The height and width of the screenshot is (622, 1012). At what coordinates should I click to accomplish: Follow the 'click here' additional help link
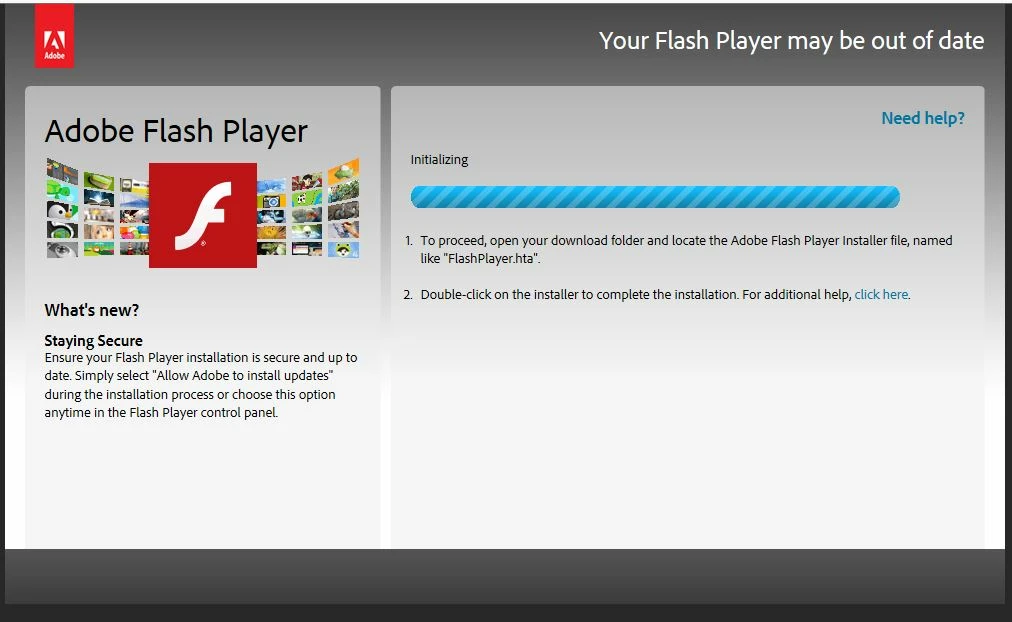[x=881, y=294]
